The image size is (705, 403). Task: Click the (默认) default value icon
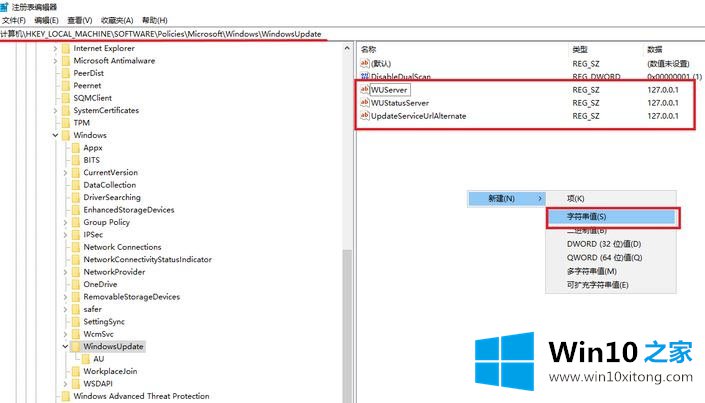[364, 63]
